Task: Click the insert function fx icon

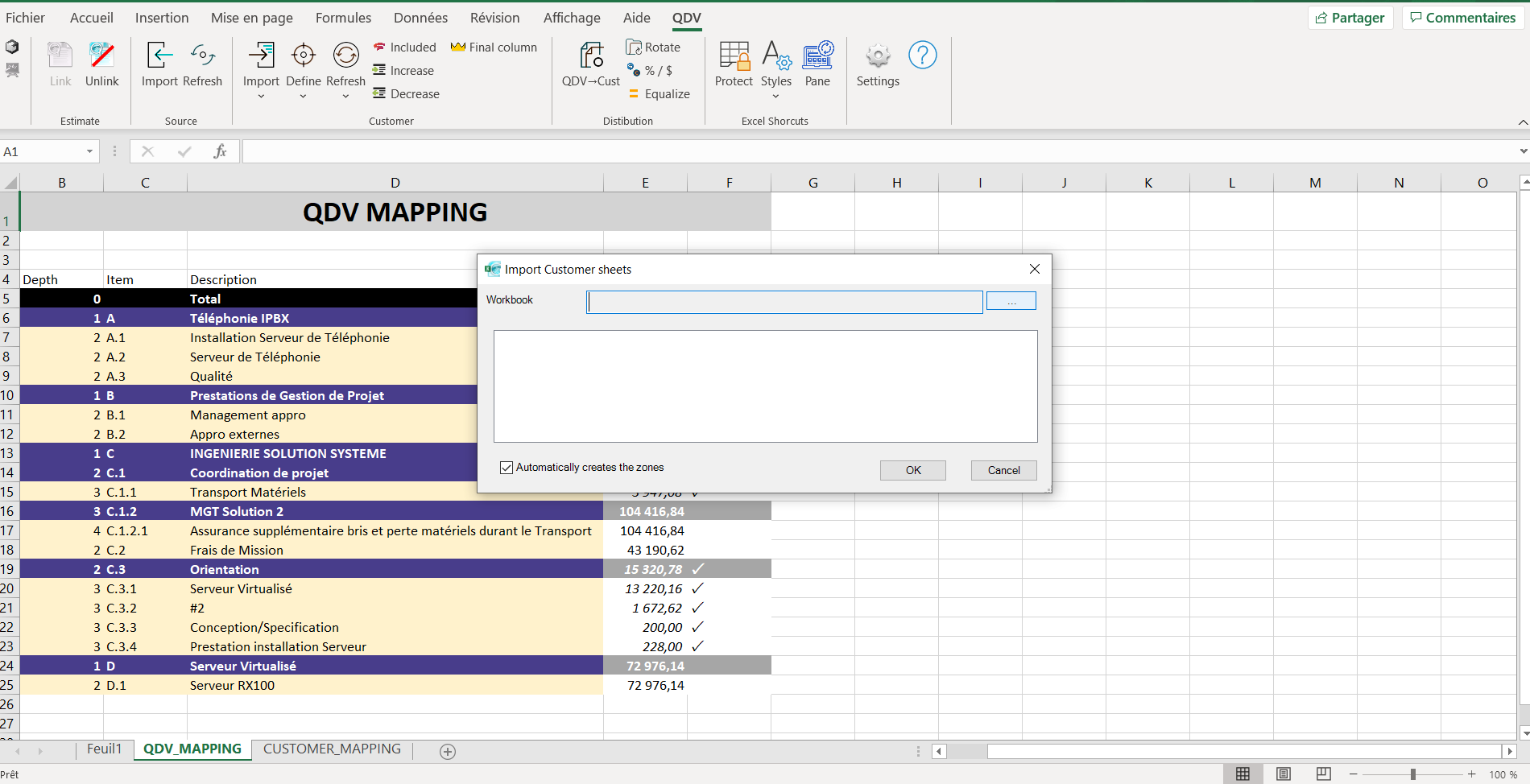Action: pyautogui.click(x=220, y=151)
